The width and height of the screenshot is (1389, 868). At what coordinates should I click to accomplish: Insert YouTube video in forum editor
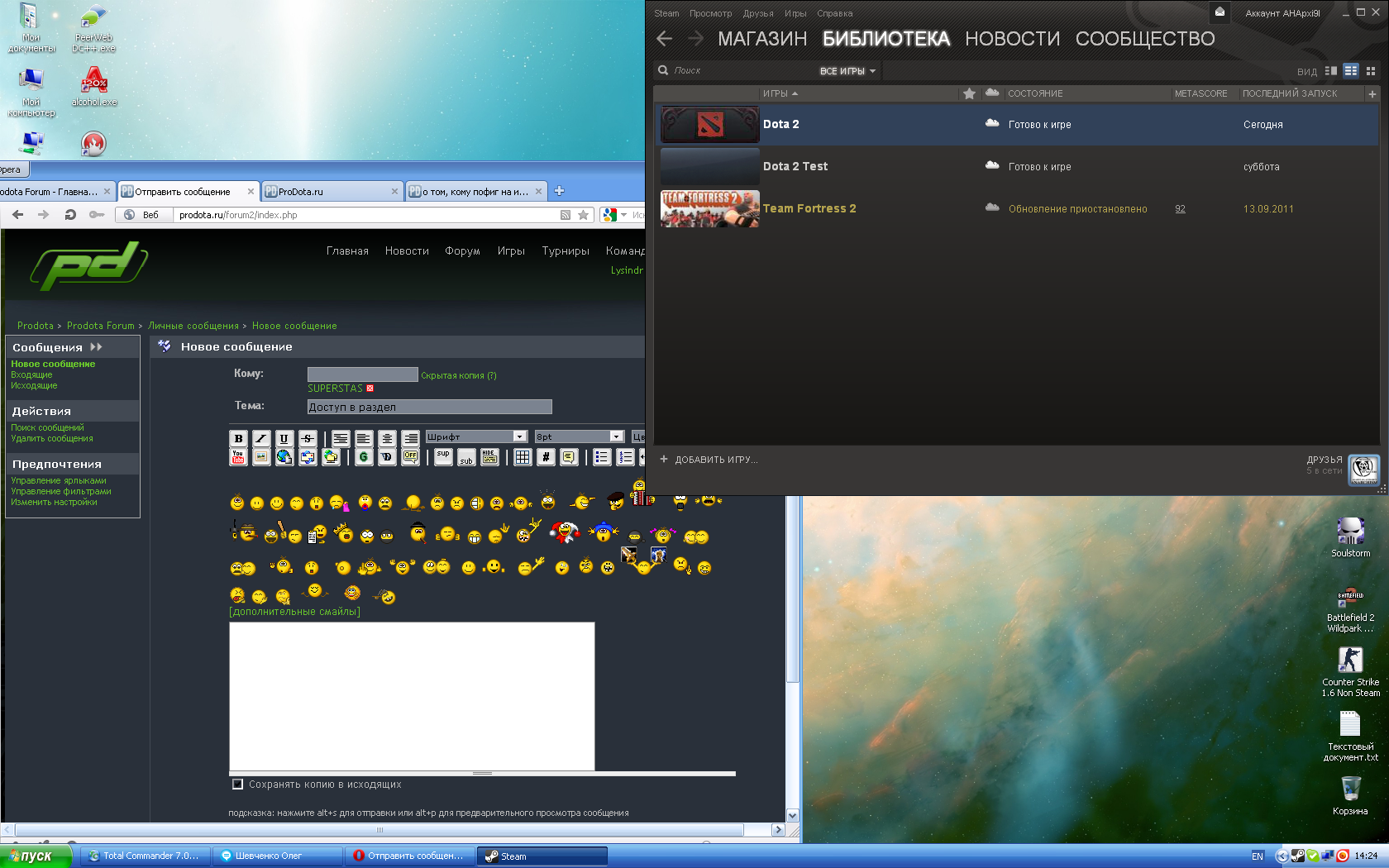pos(238,457)
